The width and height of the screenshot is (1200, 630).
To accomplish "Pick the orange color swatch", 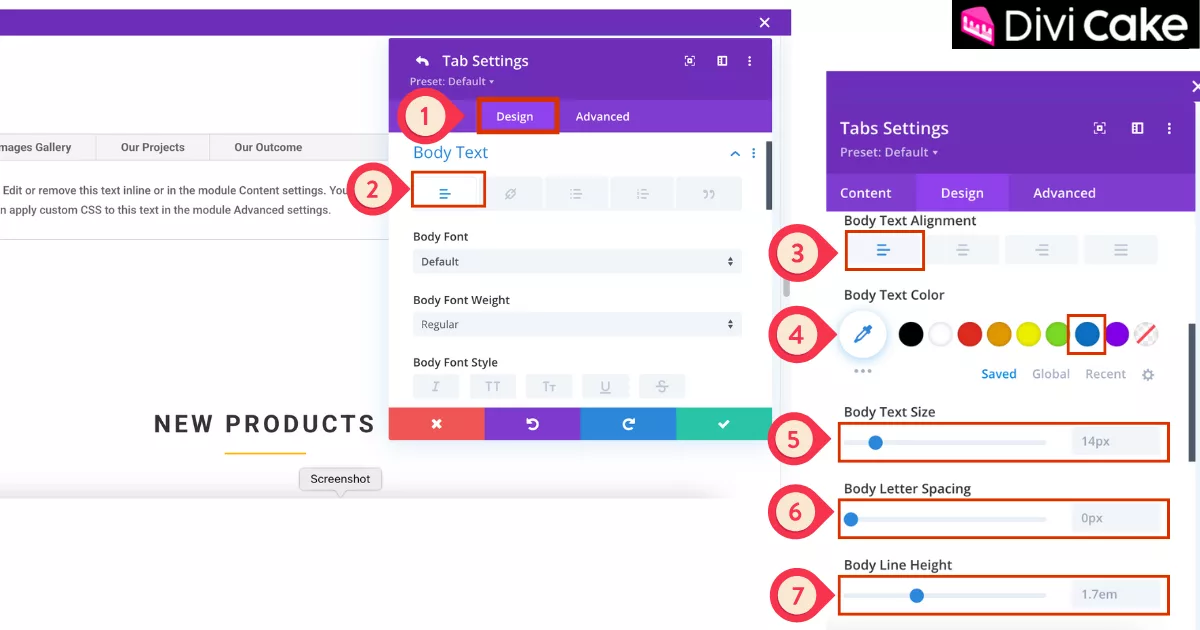I will (999, 334).
